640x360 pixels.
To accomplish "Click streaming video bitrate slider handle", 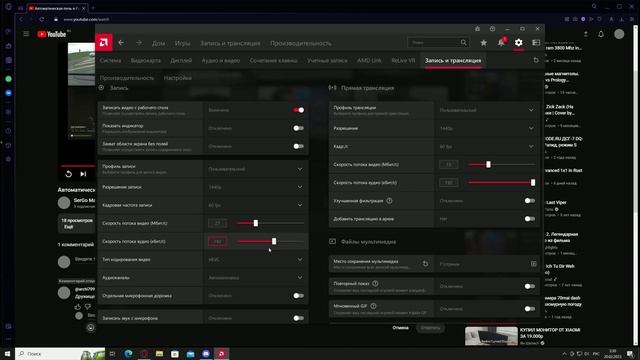I will [488, 164].
